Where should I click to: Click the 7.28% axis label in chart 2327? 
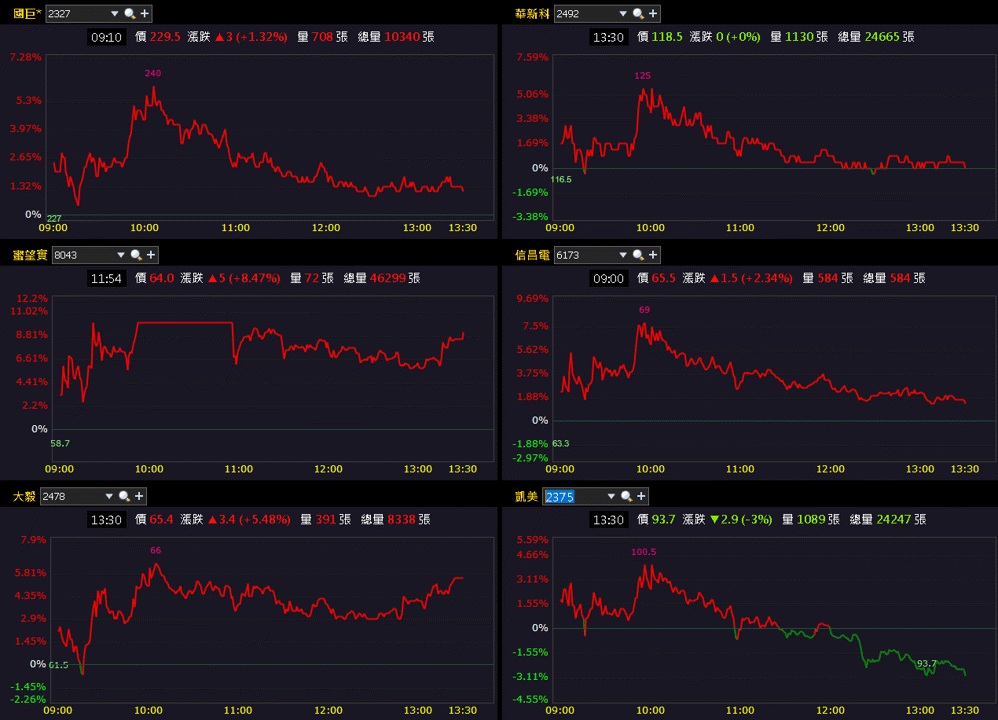pos(25,57)
